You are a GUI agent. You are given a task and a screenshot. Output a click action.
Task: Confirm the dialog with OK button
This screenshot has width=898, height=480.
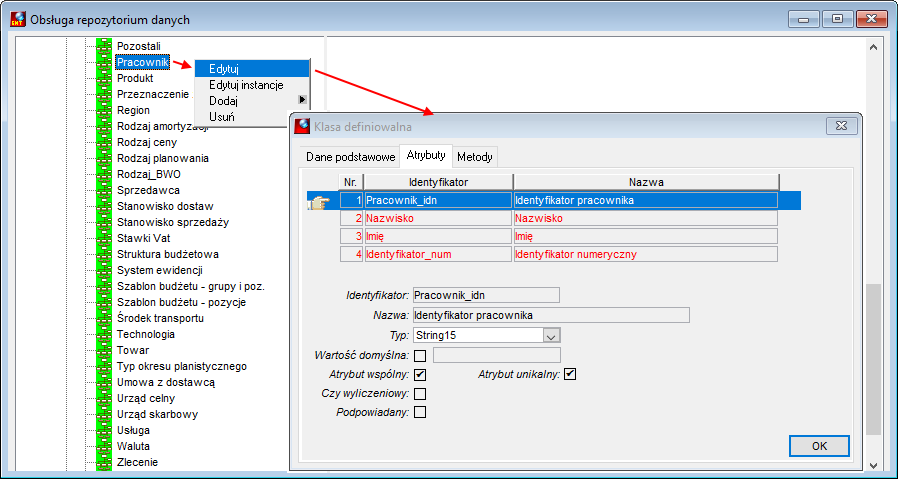[819, 446]
